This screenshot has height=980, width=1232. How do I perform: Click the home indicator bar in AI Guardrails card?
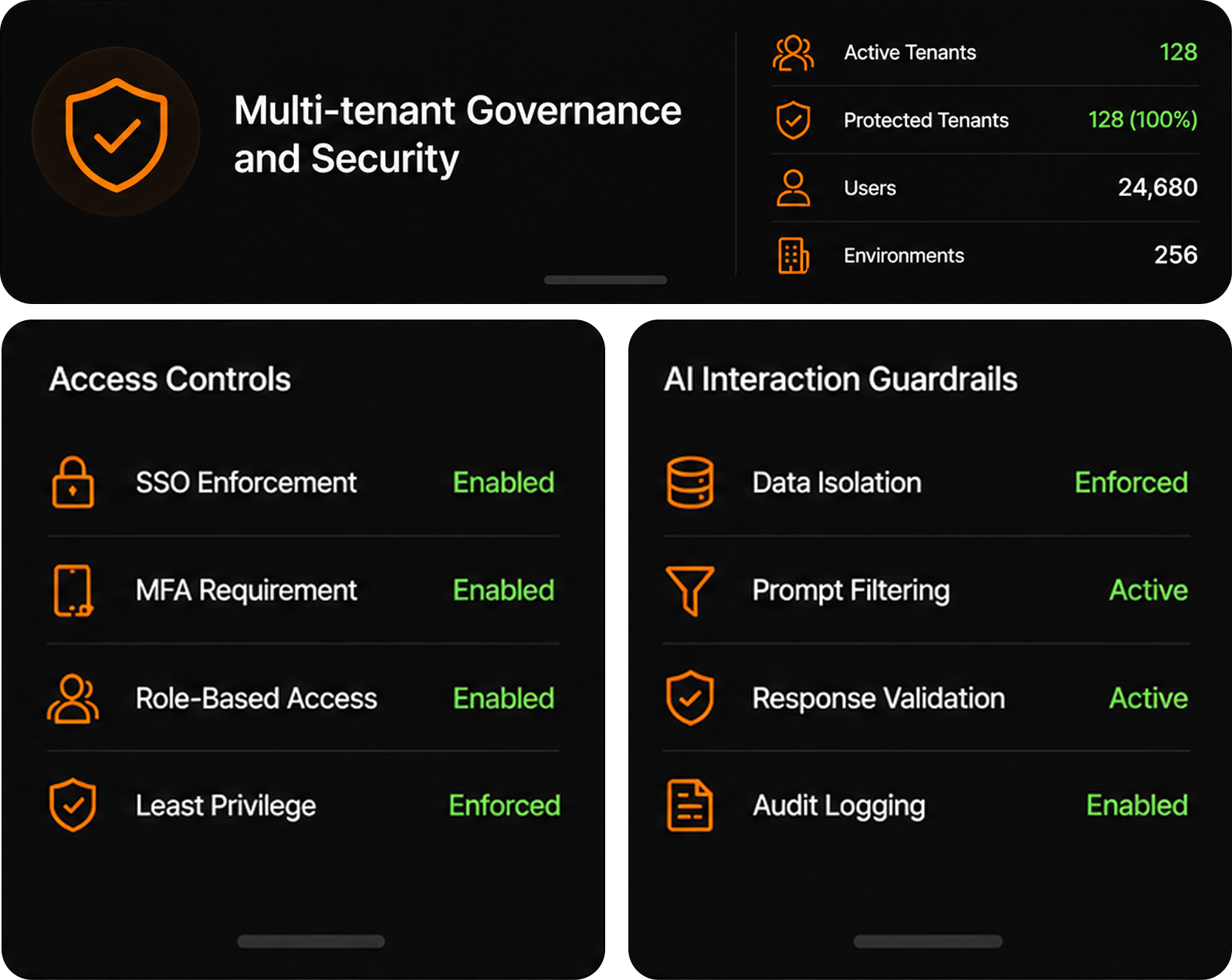click(928, 941)
